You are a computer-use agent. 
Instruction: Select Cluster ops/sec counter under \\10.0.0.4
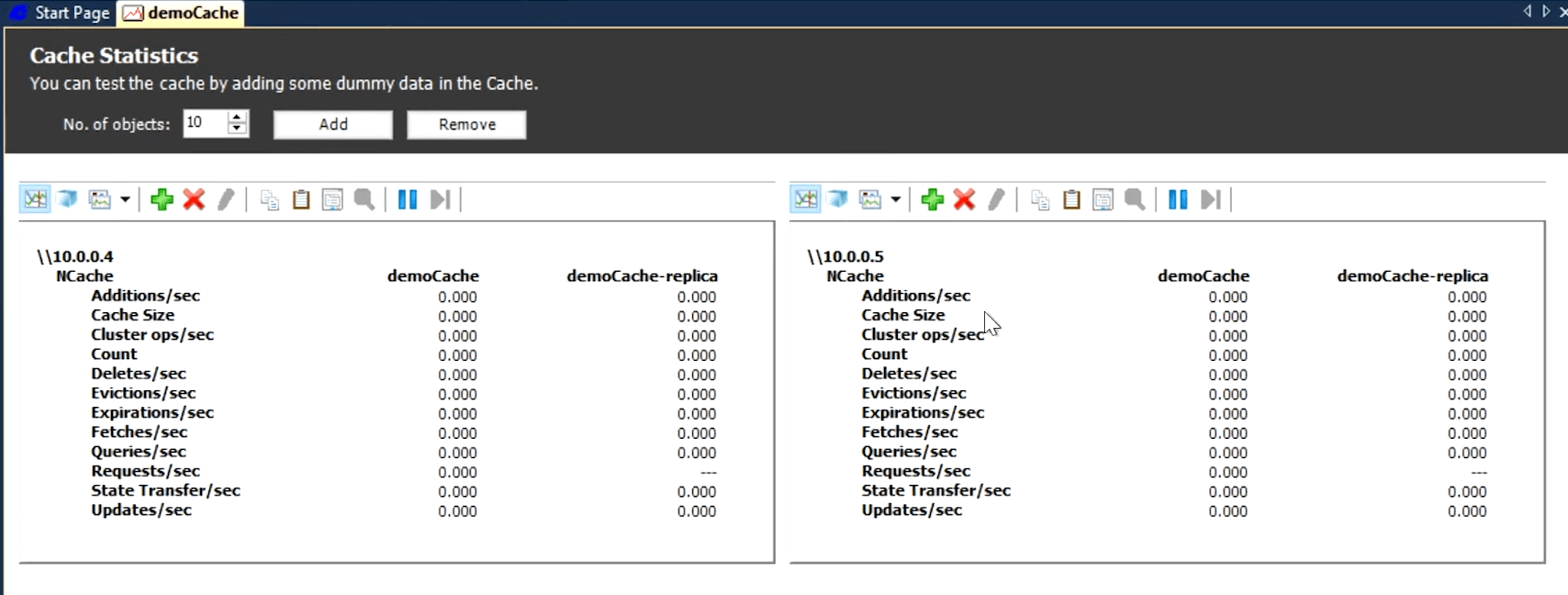click(152, 335)
